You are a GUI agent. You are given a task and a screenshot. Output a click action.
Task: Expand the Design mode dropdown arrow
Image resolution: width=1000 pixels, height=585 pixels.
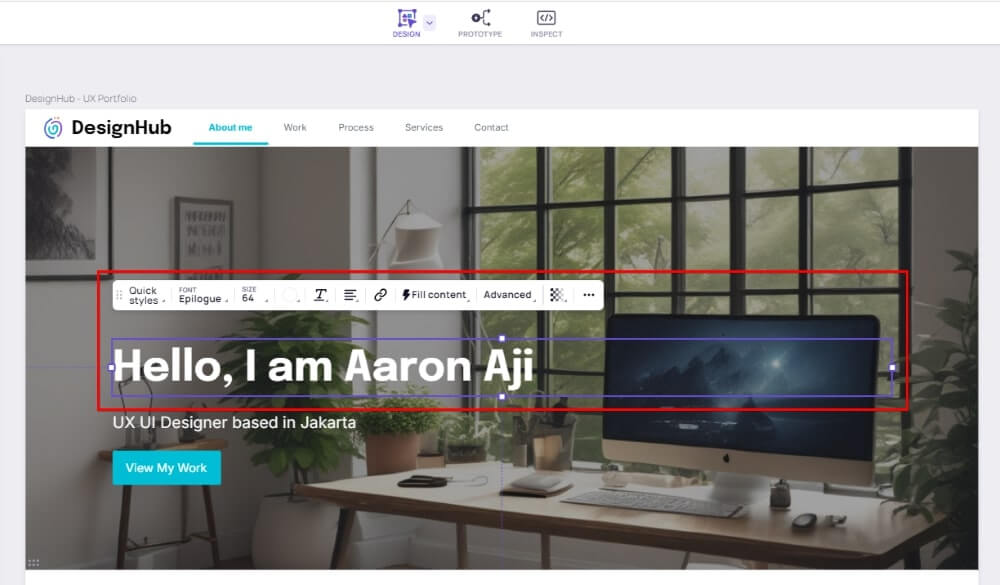point(430,22)
